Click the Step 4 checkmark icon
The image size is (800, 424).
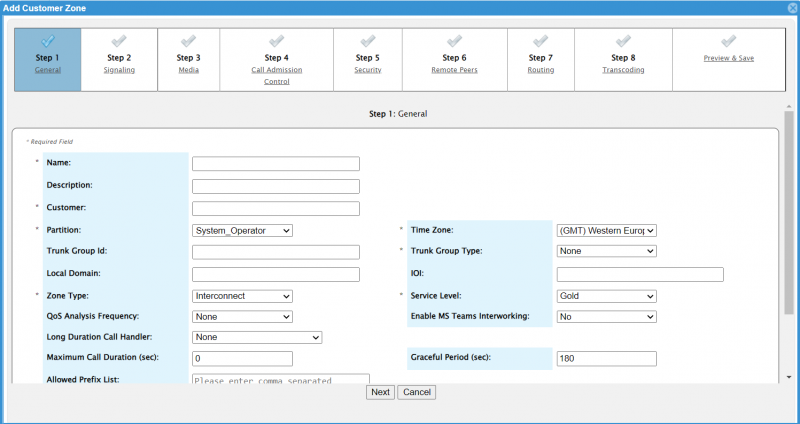click(277, 41)
